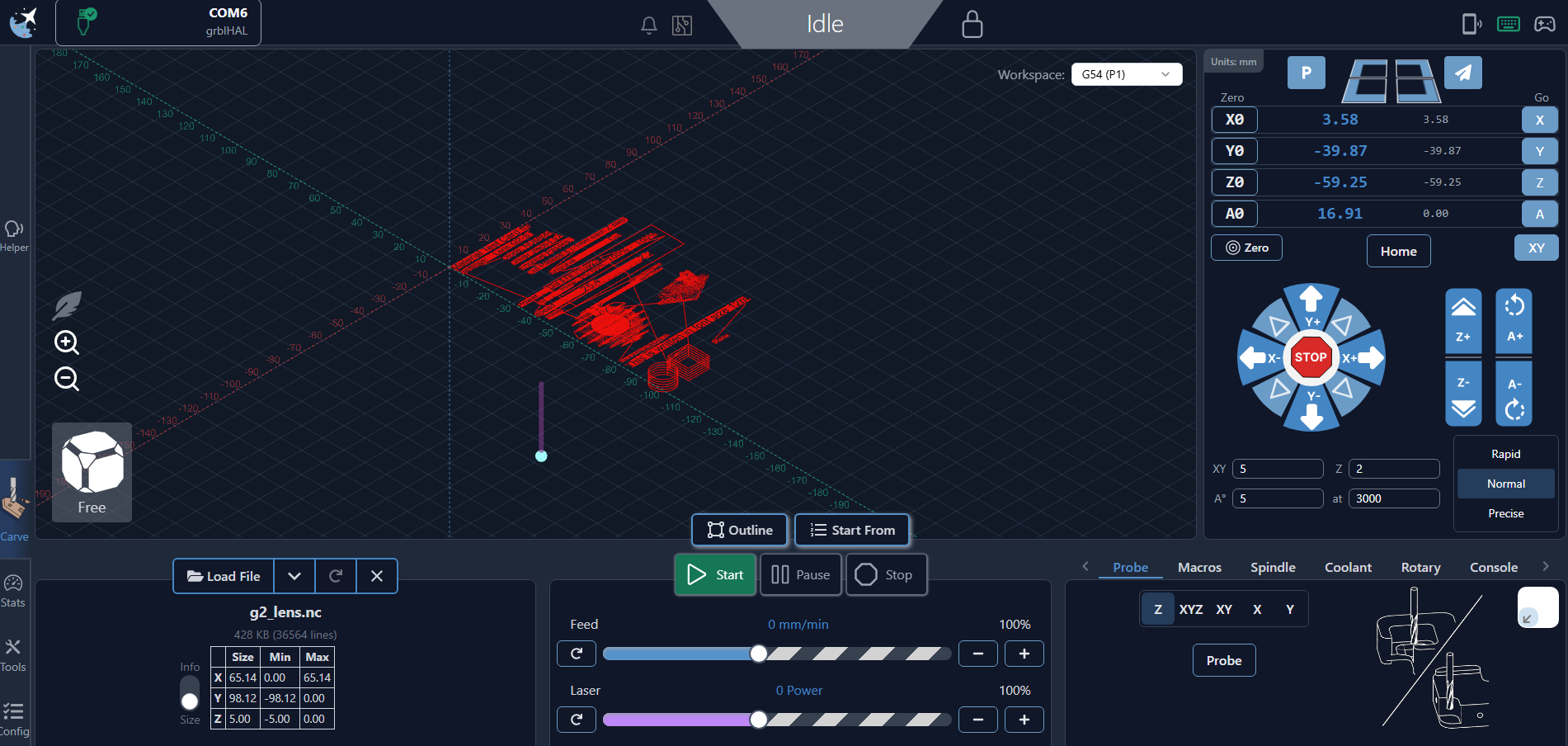Open the notifications bell
Screen dimensions: 1568x746
point(649,26)
